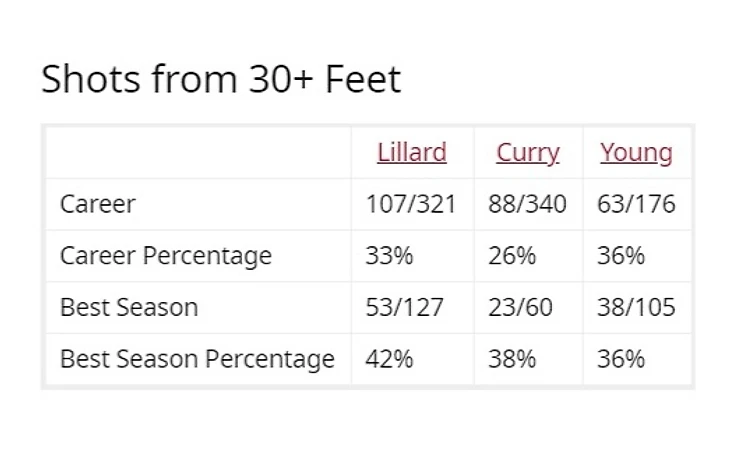Click Young's best season 38/105 cell
The image size is (730, 473).
[636, 307]
